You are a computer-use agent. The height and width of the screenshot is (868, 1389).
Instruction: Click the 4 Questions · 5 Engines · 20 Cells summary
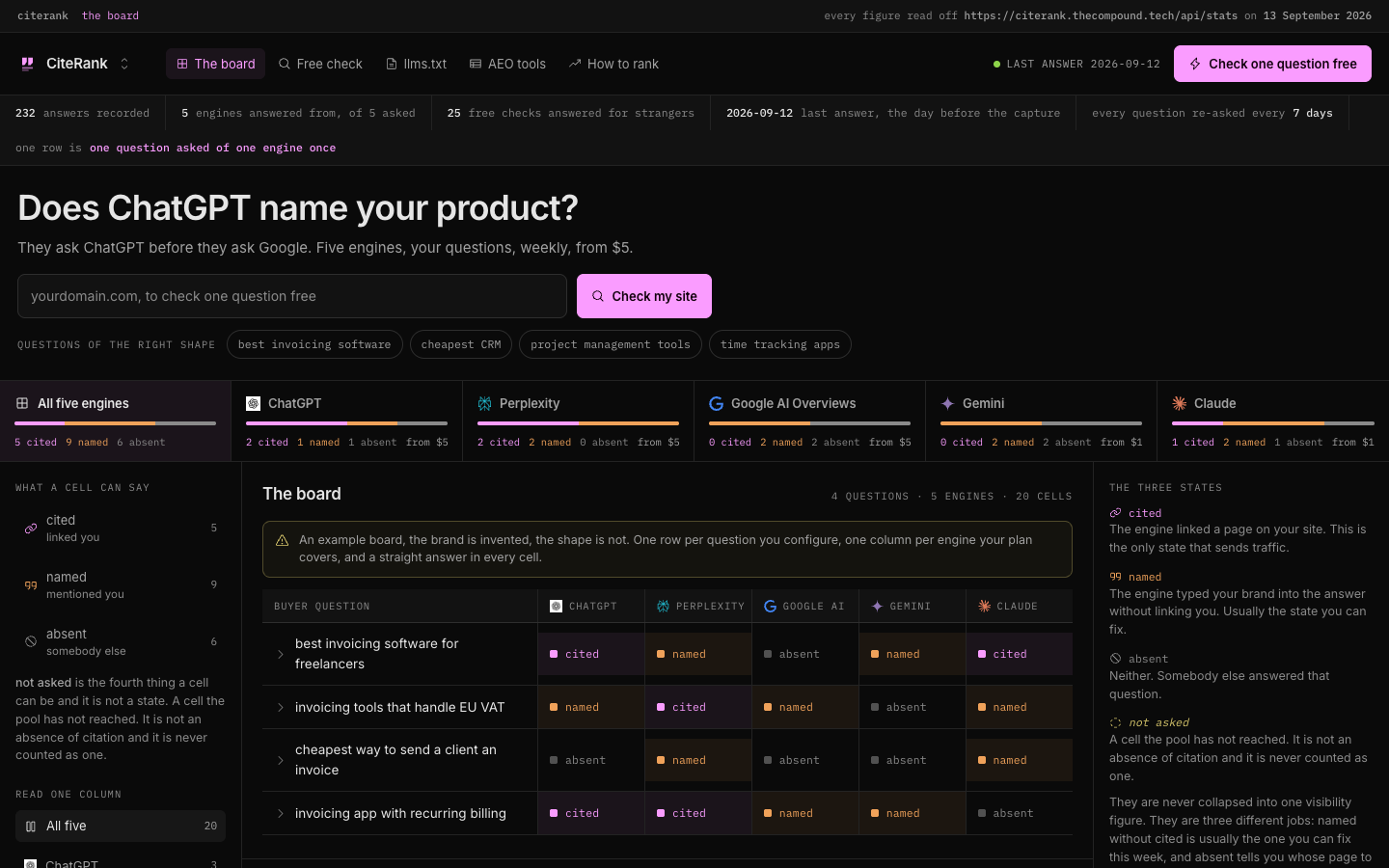coord(952,497)
